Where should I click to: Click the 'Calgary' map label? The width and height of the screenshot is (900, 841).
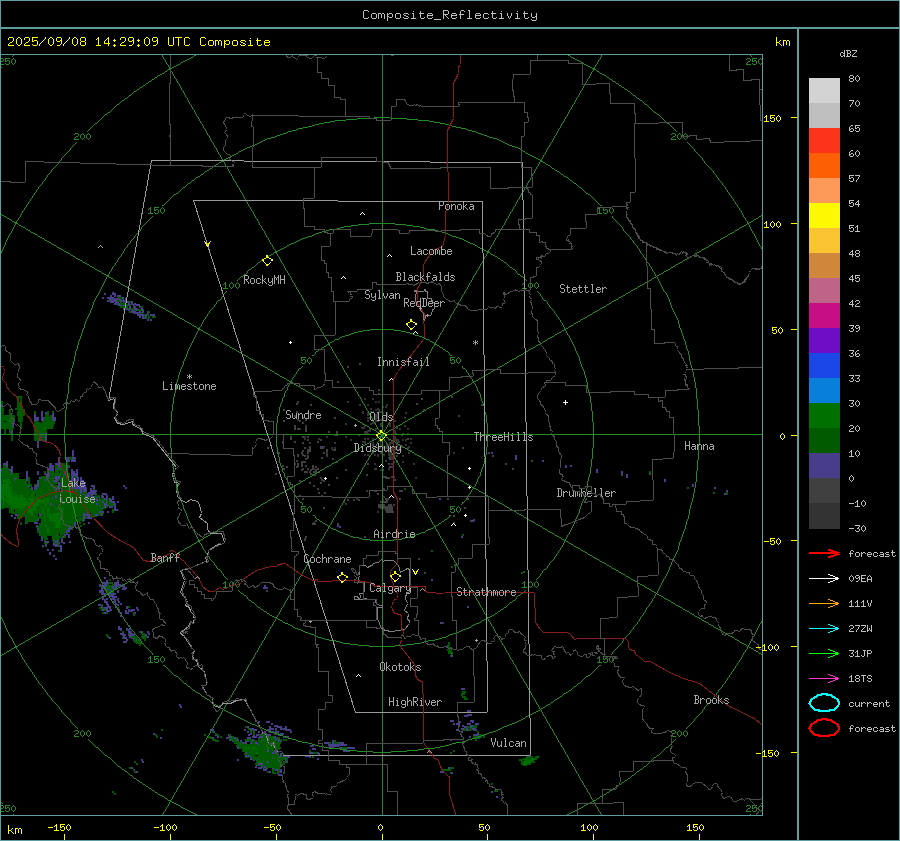click(390, 588)
